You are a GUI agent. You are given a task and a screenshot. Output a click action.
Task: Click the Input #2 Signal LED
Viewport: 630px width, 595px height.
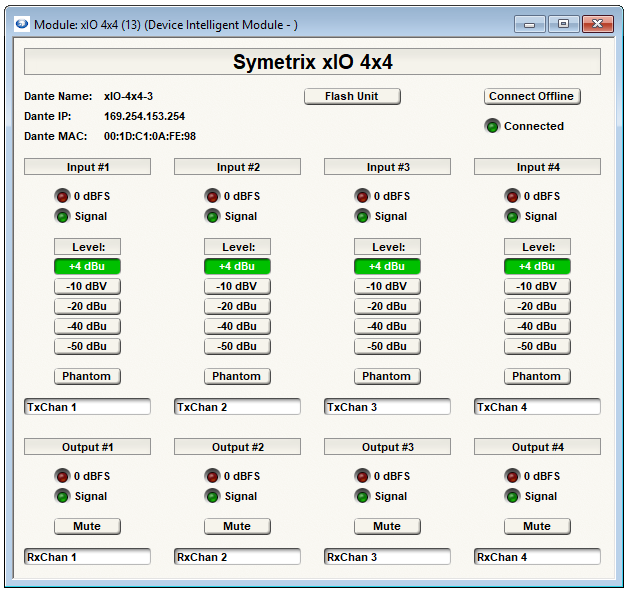[x=212, y=217]
